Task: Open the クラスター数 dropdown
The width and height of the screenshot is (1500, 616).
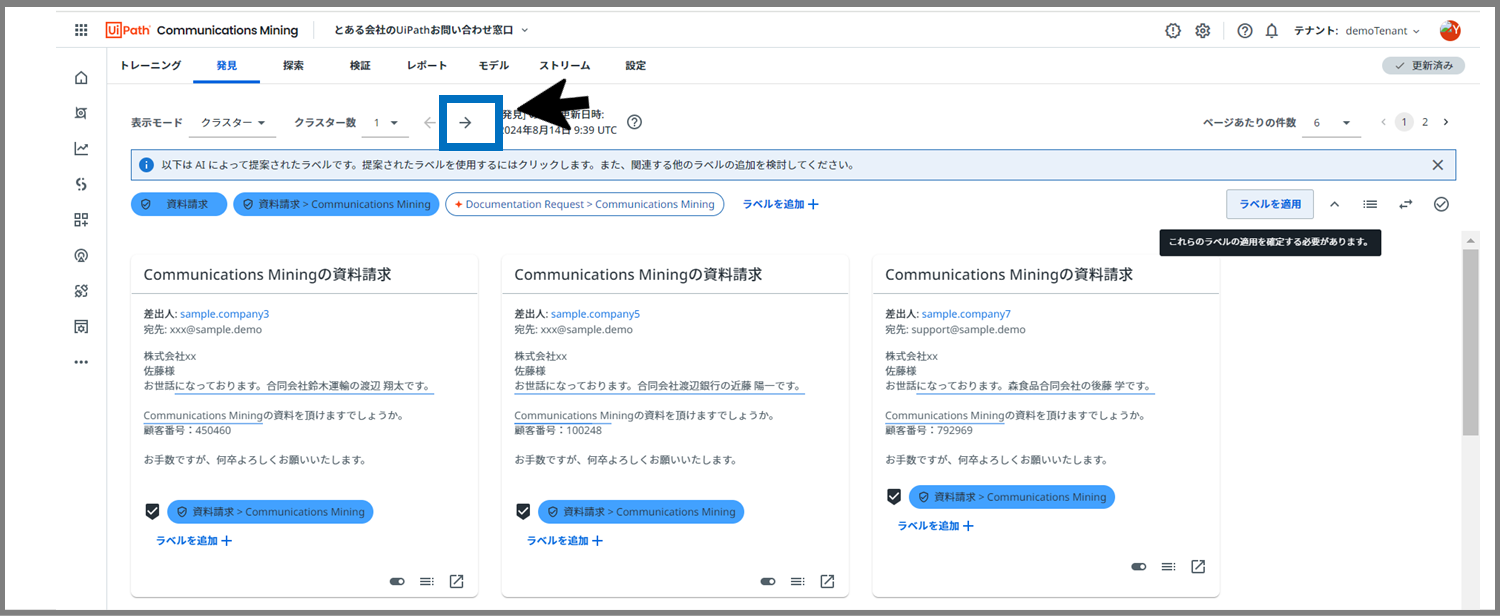Action: (x=387, y=123)
